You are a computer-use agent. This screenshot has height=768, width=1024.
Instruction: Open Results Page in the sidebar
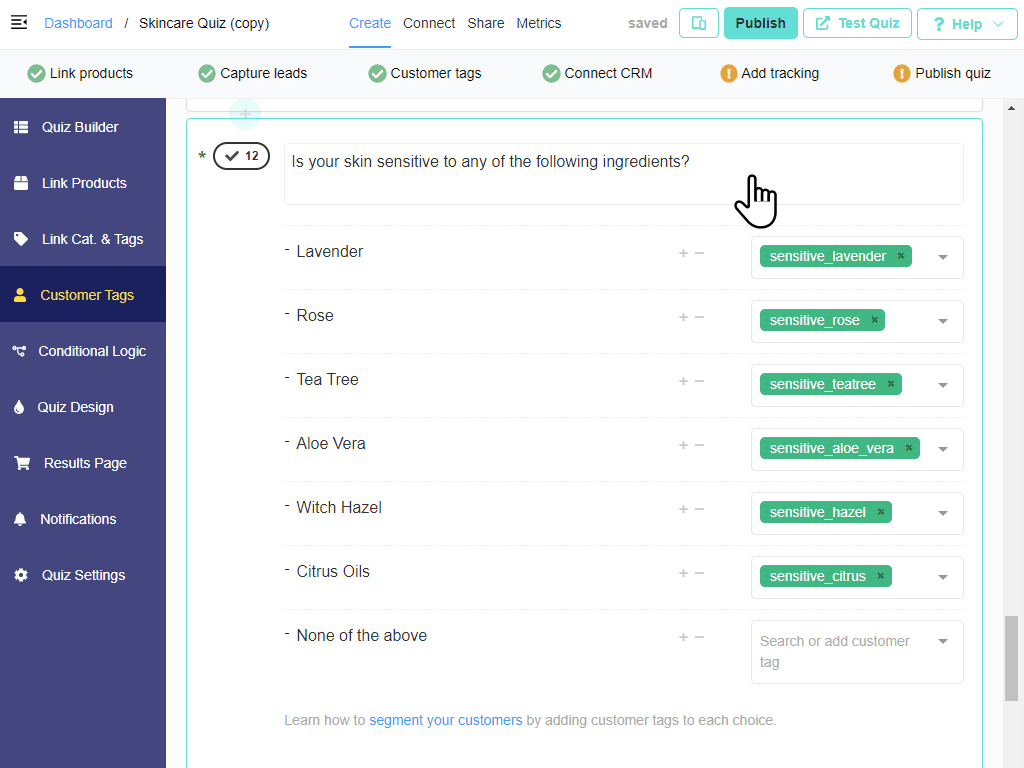click(x=83, y=463)
